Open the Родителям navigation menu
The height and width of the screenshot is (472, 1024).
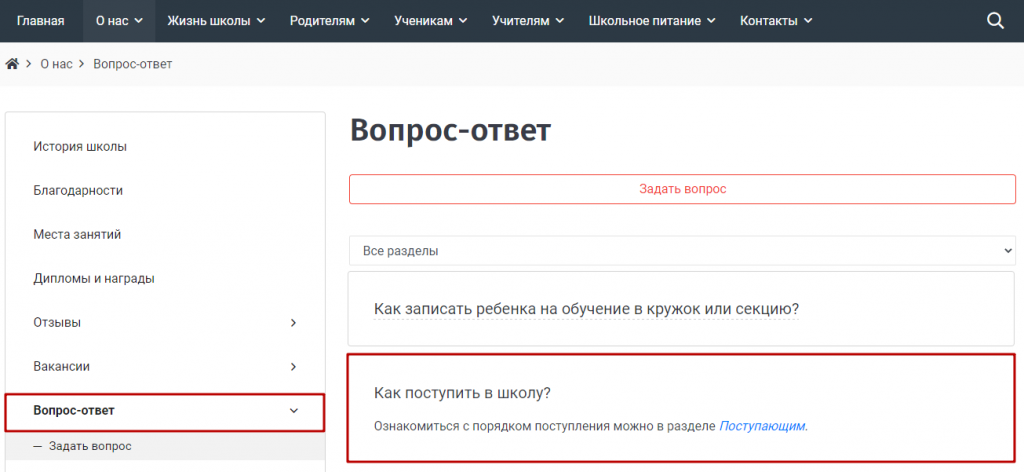329,21
